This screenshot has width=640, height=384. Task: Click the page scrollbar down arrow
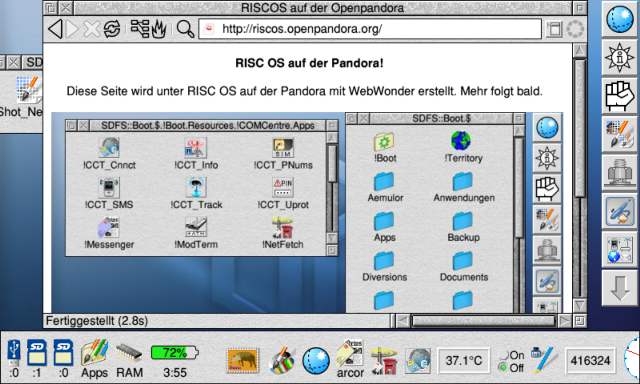[580, 306]
